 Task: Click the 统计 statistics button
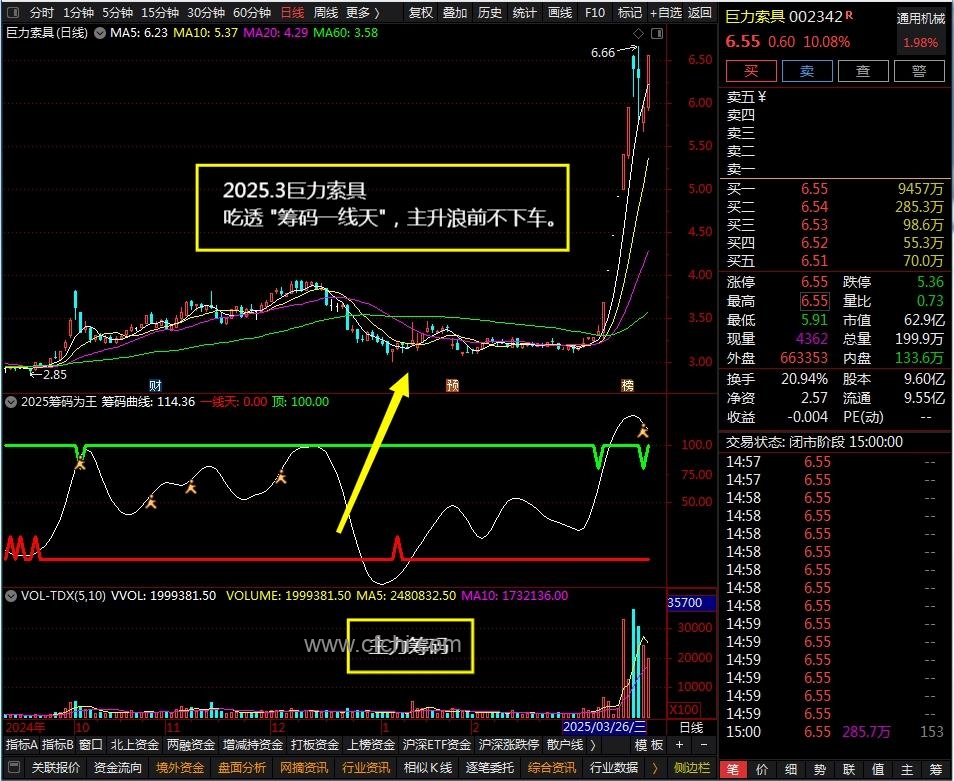[524, 13]
